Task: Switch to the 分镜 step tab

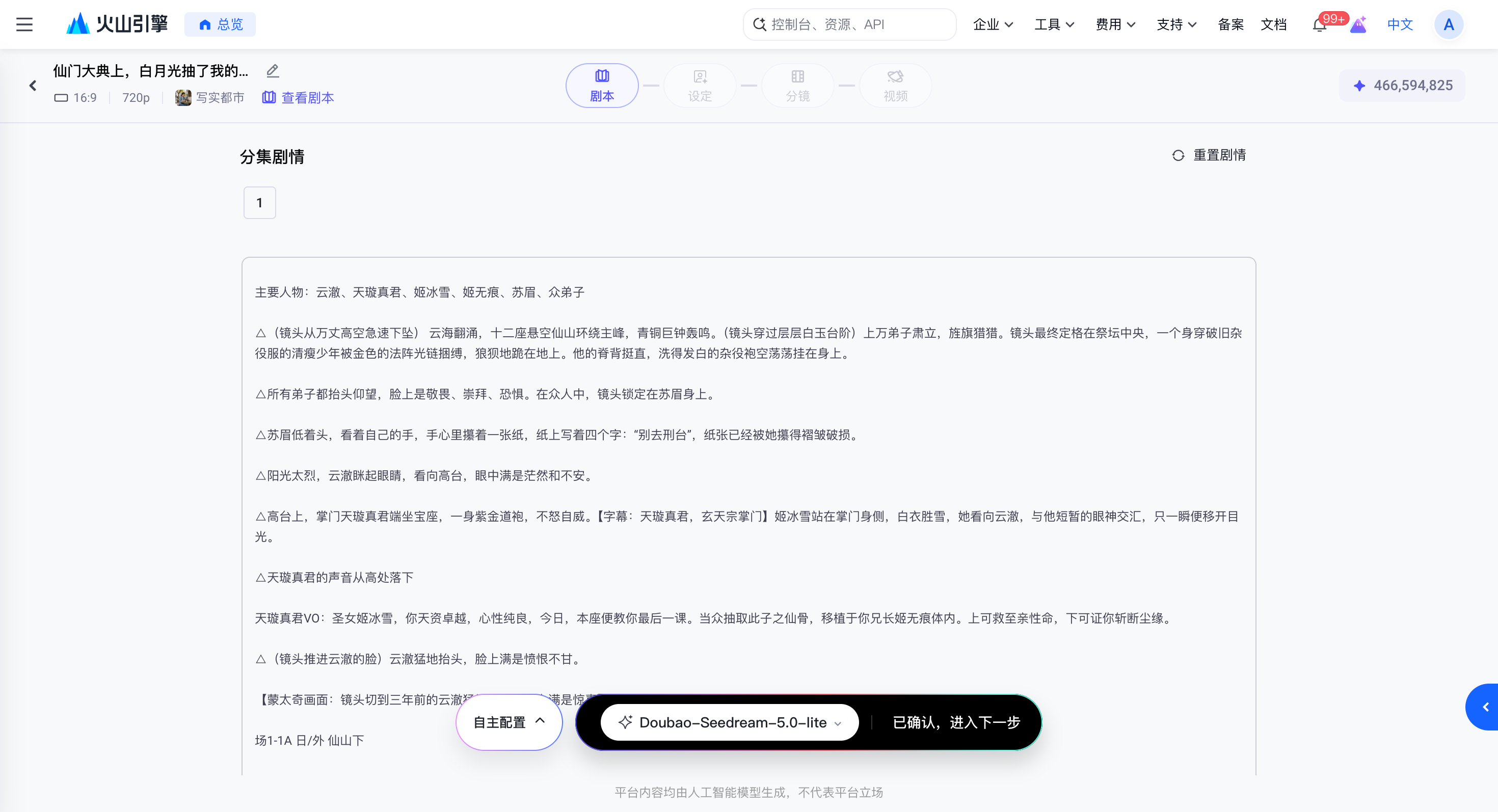Action: (797, 86)
